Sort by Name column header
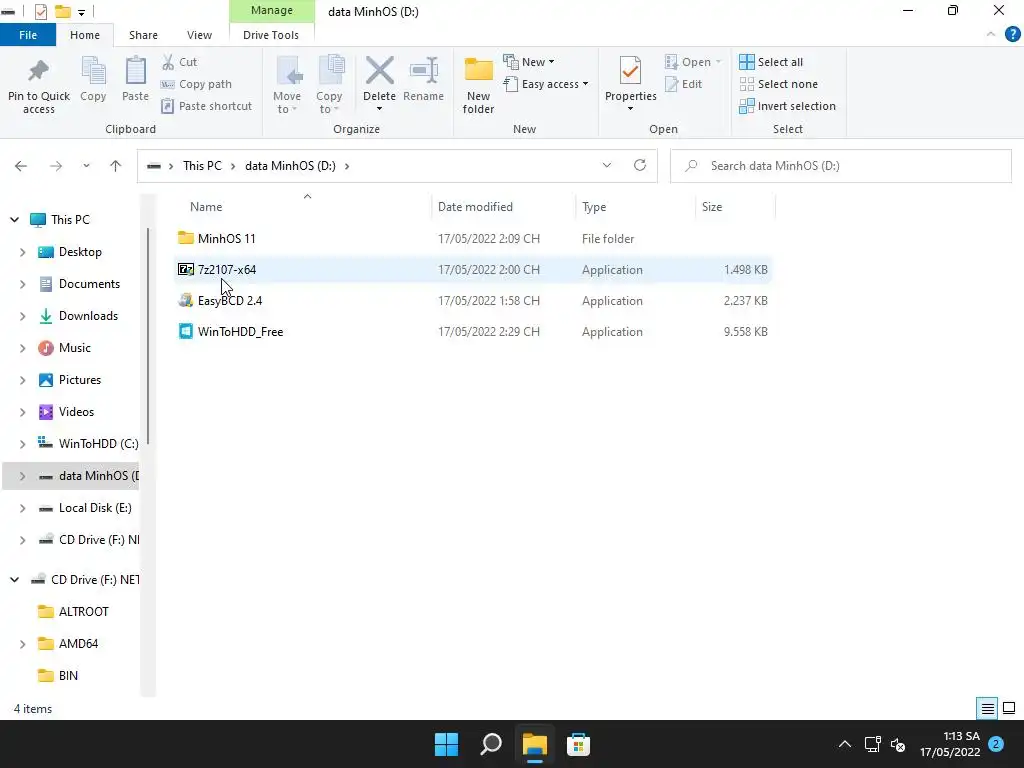This screenshot has height=768, width=1024. pyautogui.click(x=206, y=207)
